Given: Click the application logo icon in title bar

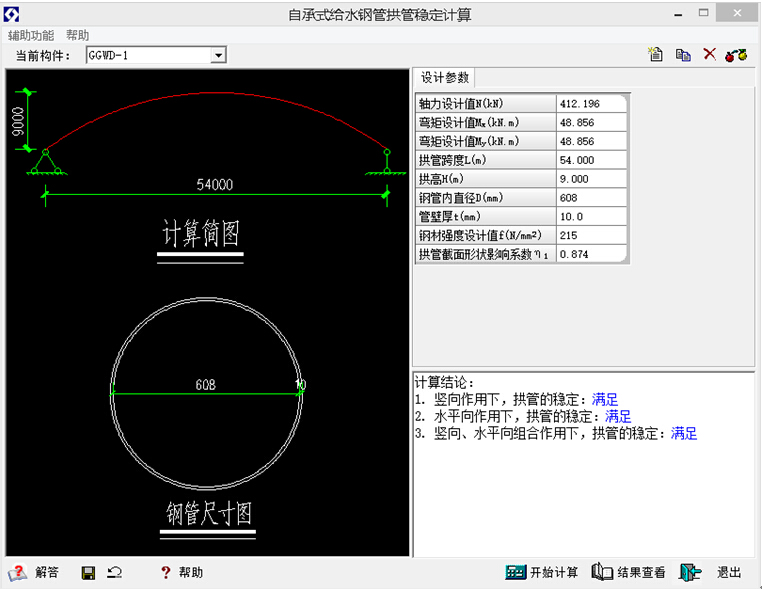Looking at the screenshot, I should click(x=11, y=15).
